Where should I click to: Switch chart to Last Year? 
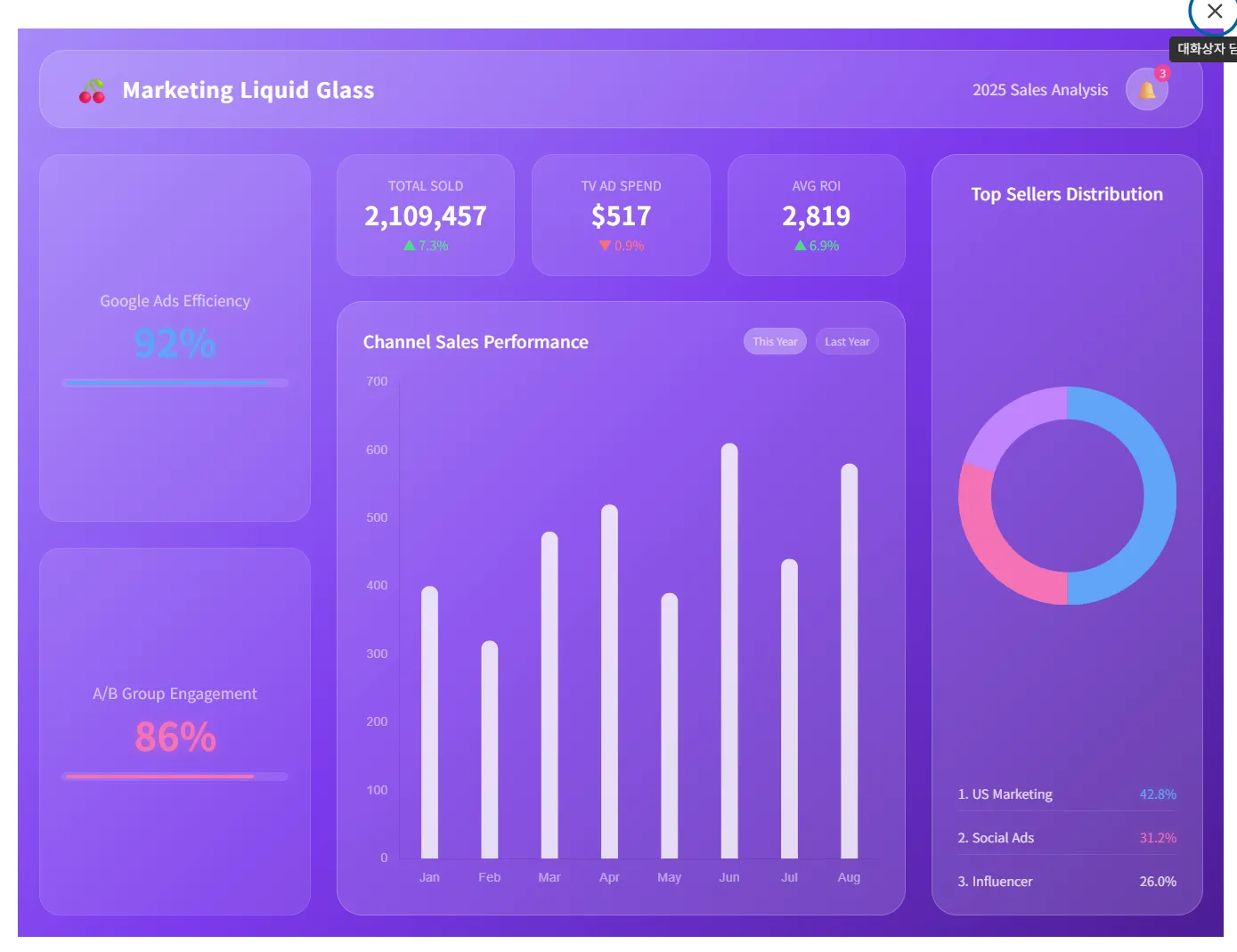(846, 342)
